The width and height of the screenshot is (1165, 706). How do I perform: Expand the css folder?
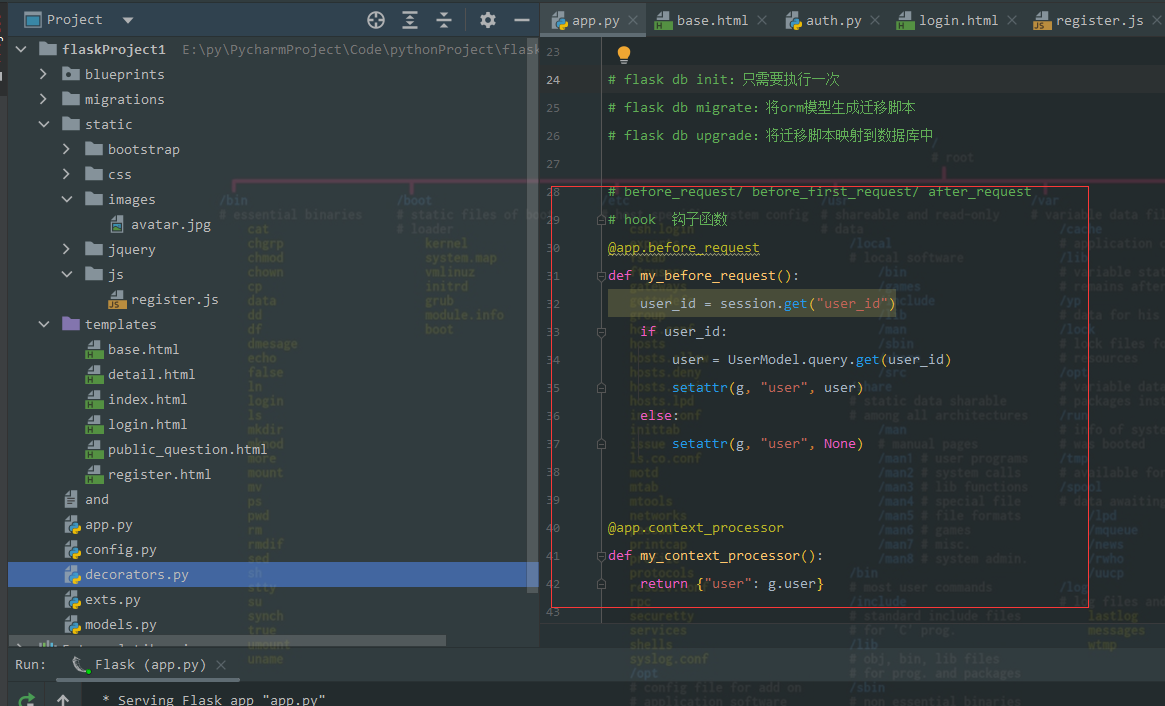click(66, 174)
